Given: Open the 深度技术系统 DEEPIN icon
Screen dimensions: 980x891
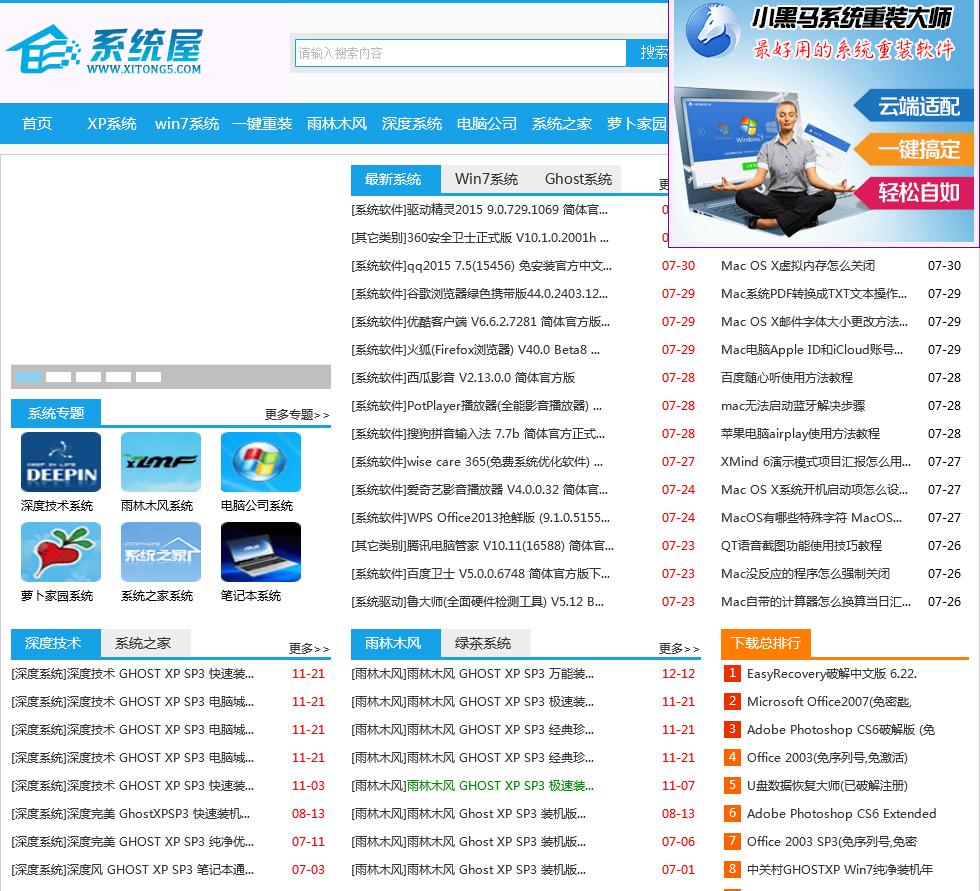Looking at the screenshot, I should pyautogui.click(x=61, y=462).
